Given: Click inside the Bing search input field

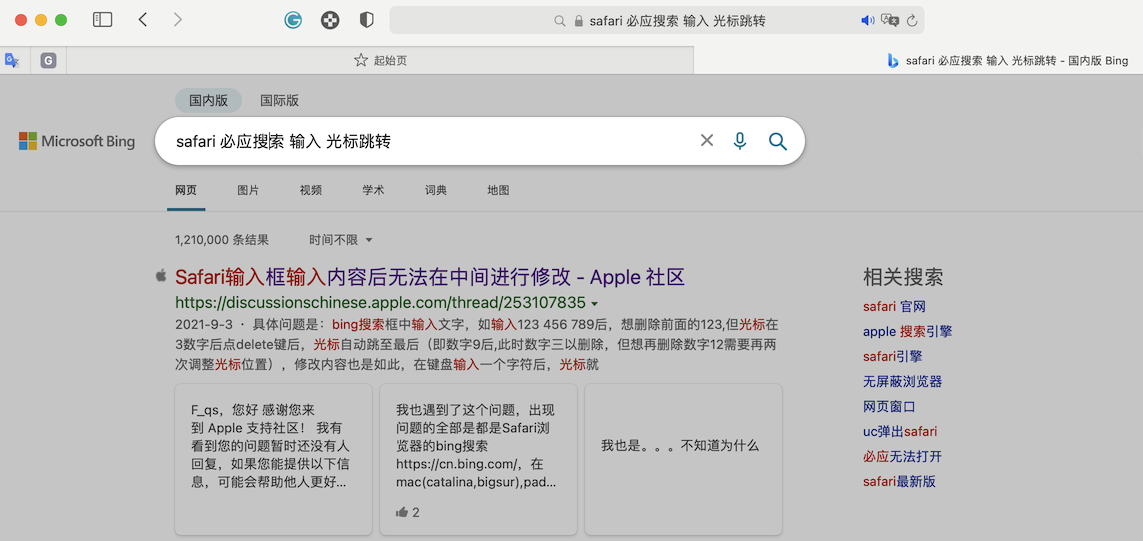Looking at the screenshot, I should coord(420,141).
